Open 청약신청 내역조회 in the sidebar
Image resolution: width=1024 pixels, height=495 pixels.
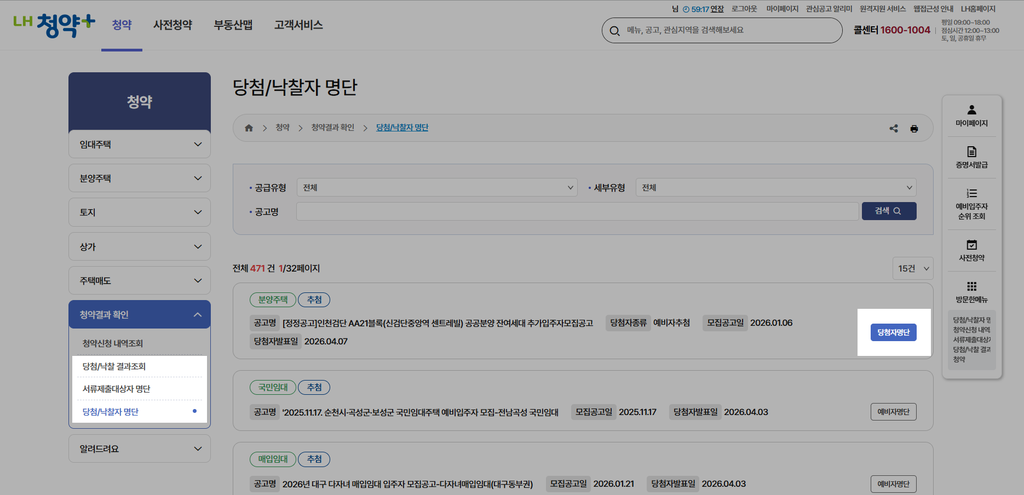point(112,343)
